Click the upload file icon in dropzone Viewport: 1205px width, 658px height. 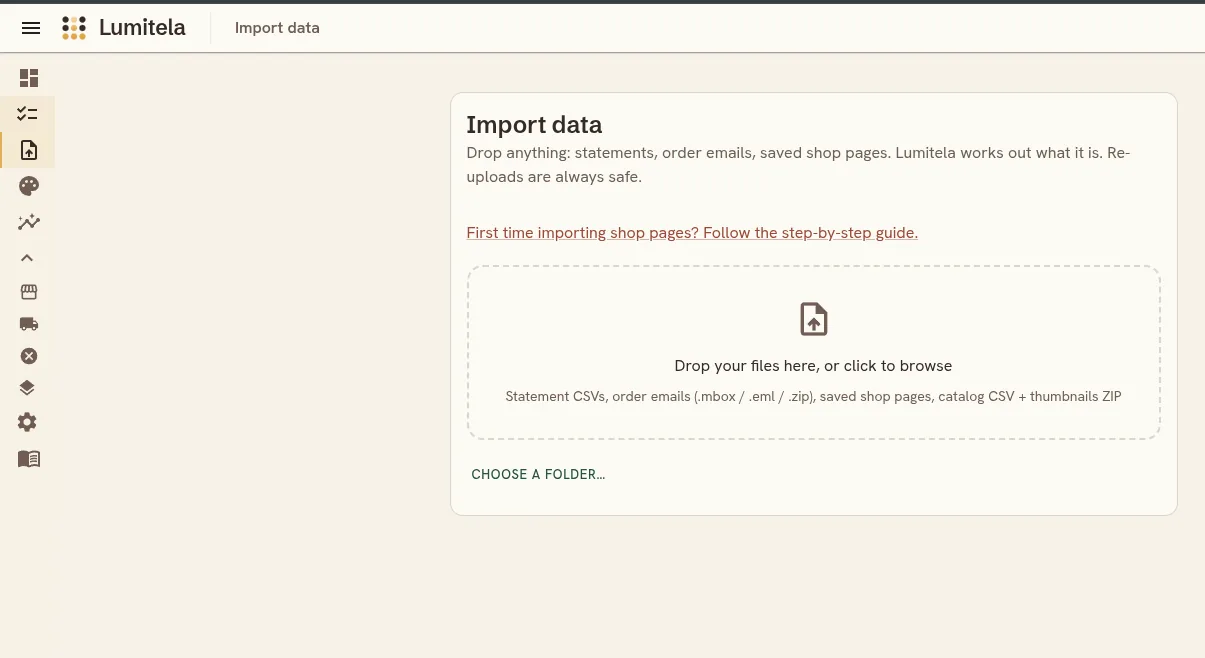point(813,319)
